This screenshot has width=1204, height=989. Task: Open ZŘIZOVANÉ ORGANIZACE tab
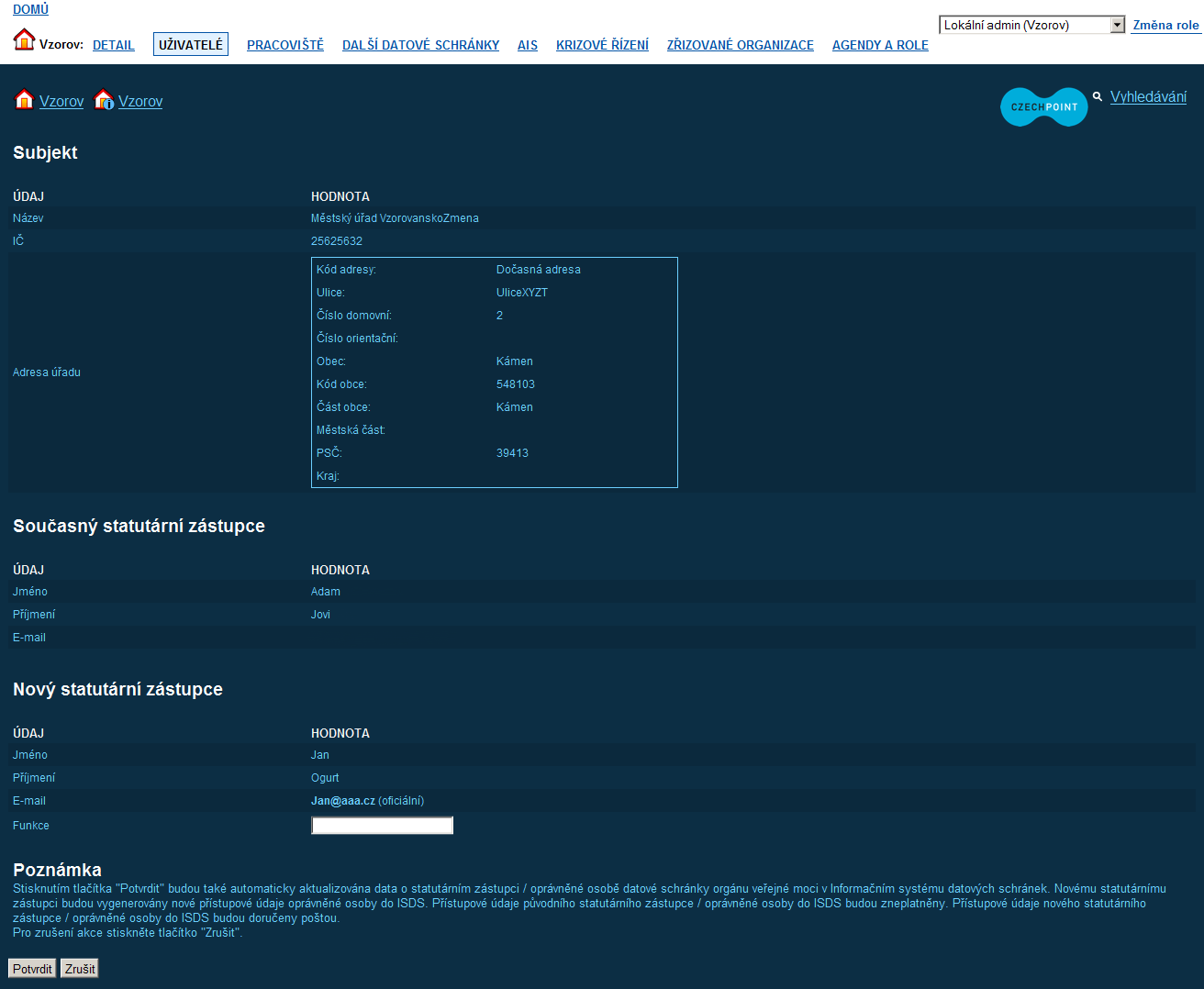tap(741, 45)
